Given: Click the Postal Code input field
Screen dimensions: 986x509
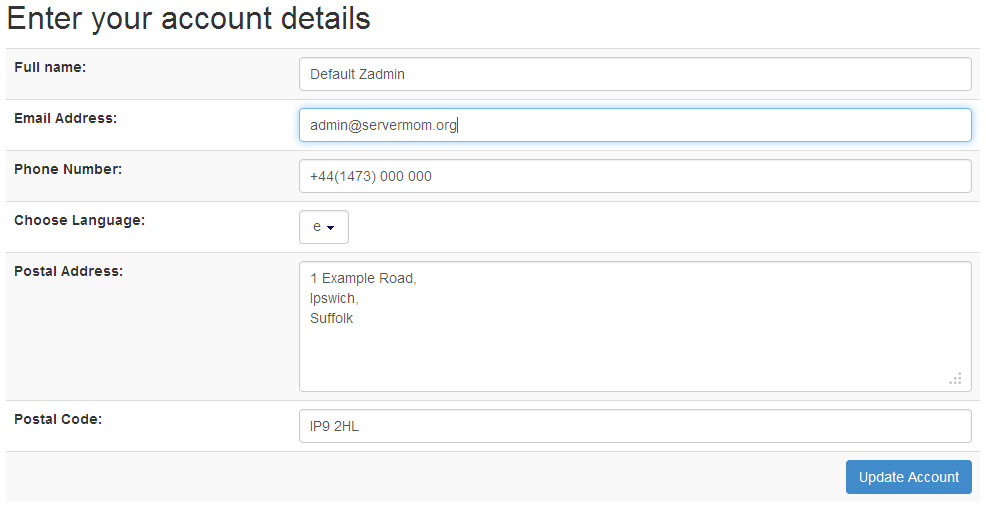Looking at the screenshot, I should tap(634, 426).
